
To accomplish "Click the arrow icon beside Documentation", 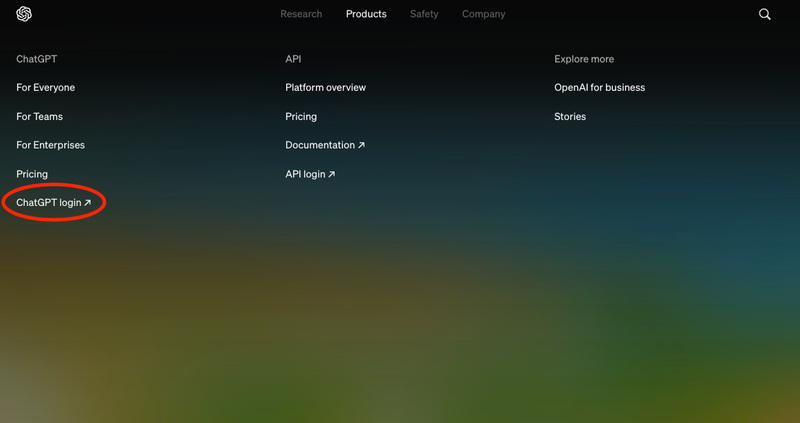I will coord(361,145).
